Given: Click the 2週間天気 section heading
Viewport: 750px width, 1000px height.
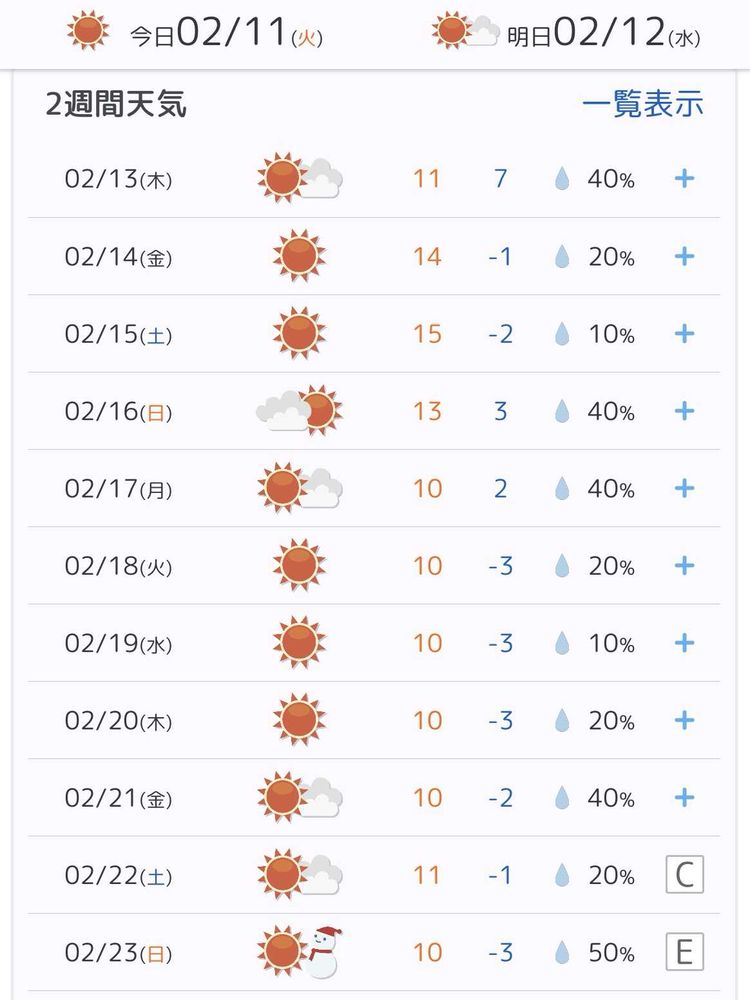Looking at the screenshot, I should pyautogui.click(x=116, y=104).
